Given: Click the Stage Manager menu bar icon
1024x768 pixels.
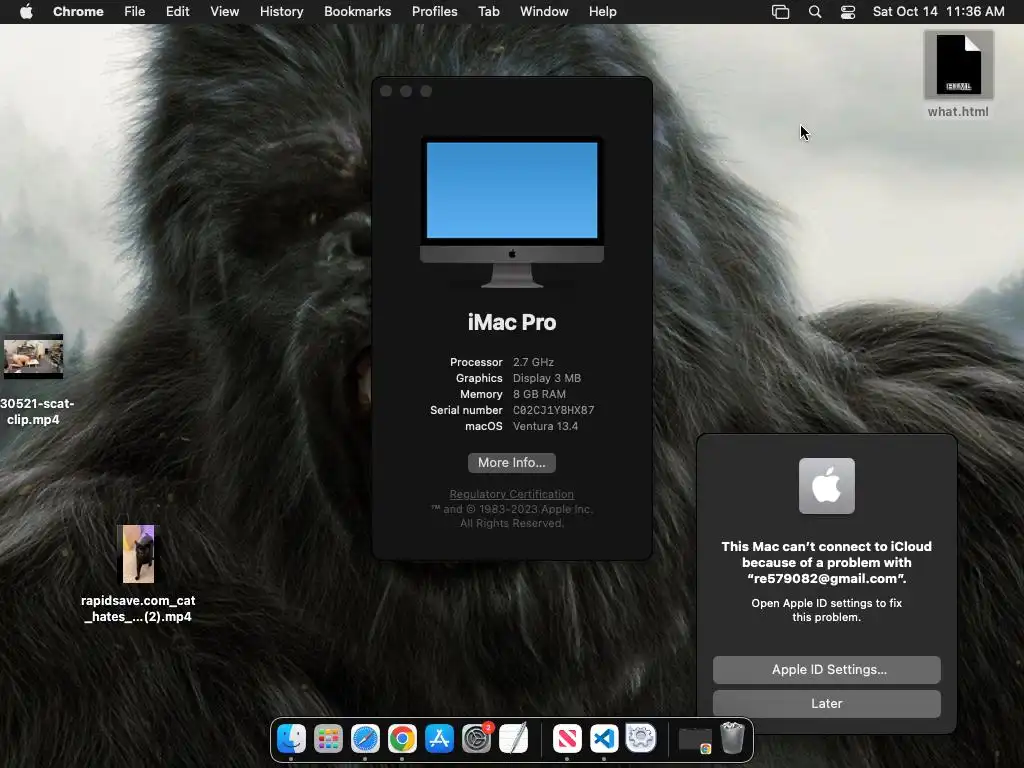Looking at the screenshot, I should coord(780,12).
